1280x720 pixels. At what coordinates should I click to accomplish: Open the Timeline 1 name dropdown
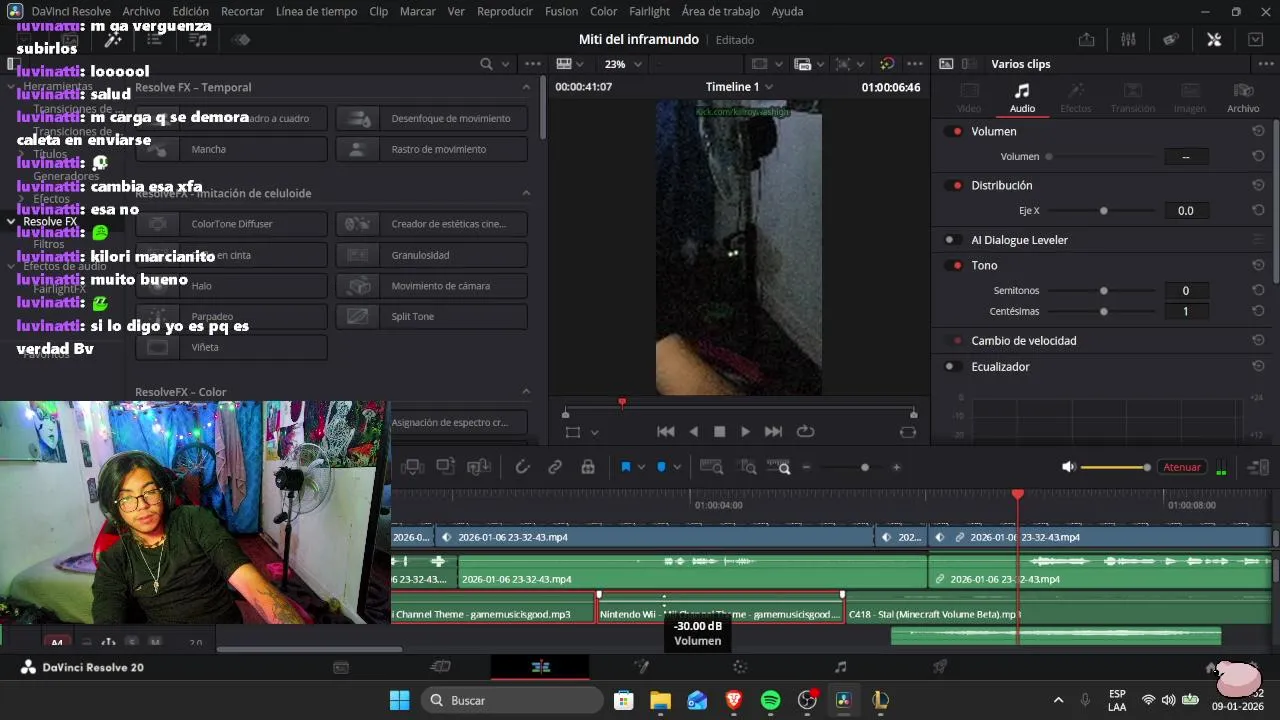tap(769, 87)
